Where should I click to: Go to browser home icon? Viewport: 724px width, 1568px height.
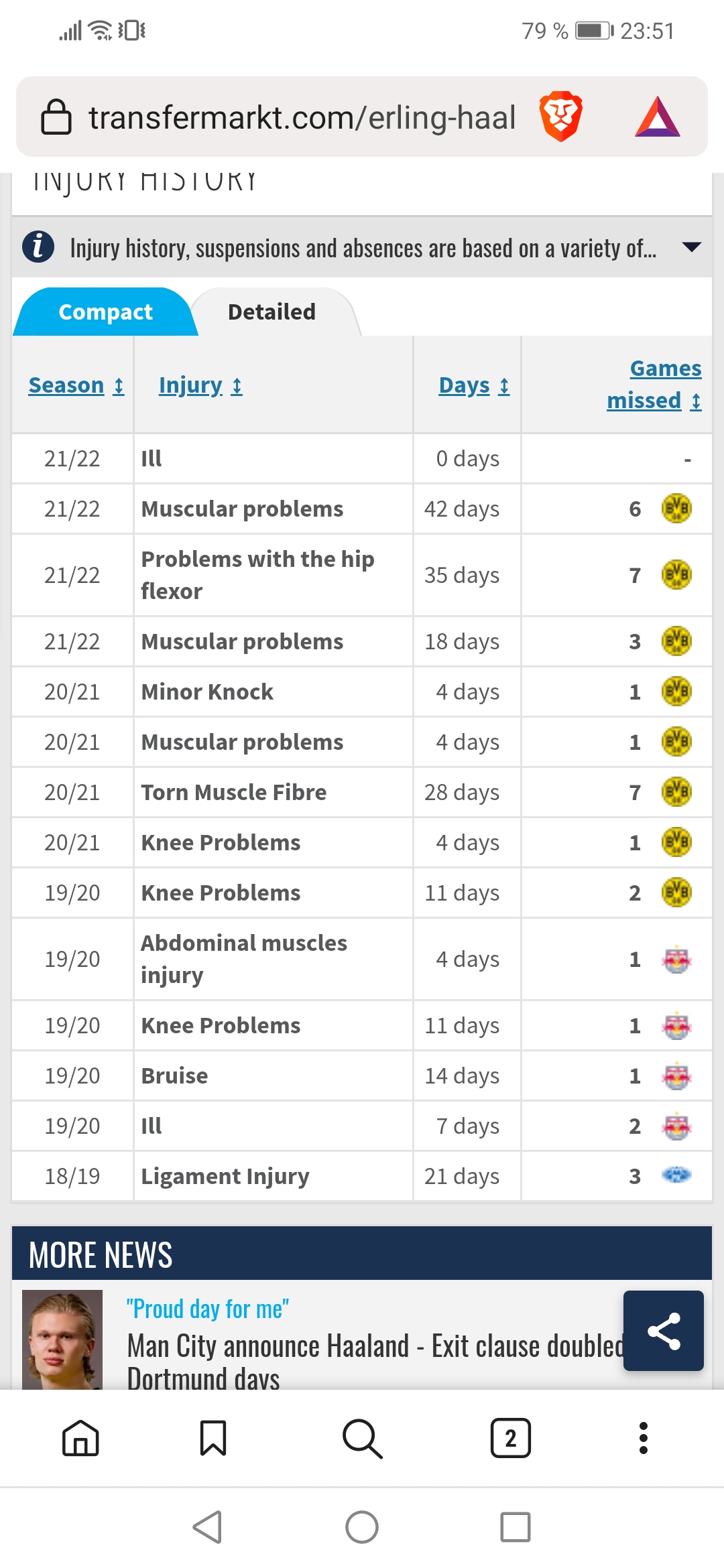coord(80,1438)
